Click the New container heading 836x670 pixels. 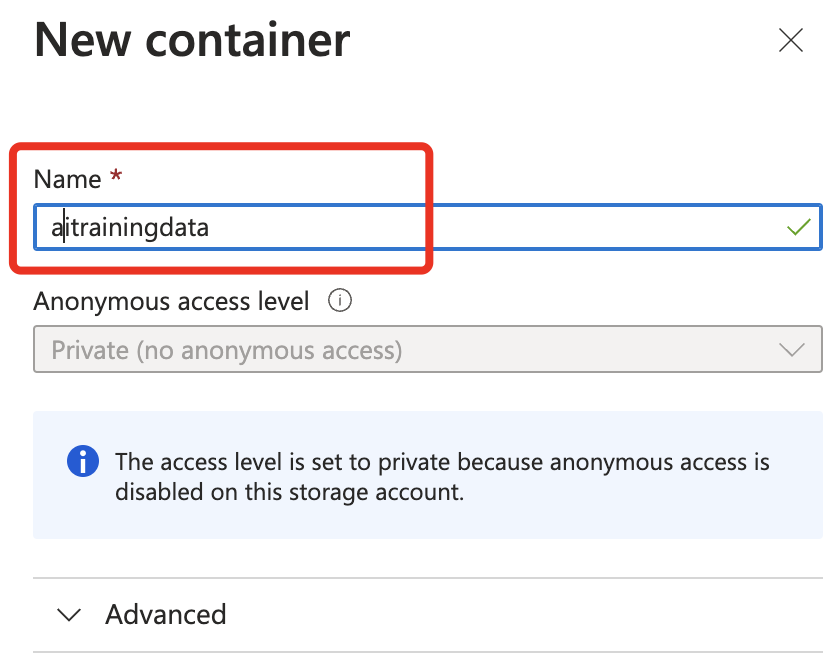192,40
